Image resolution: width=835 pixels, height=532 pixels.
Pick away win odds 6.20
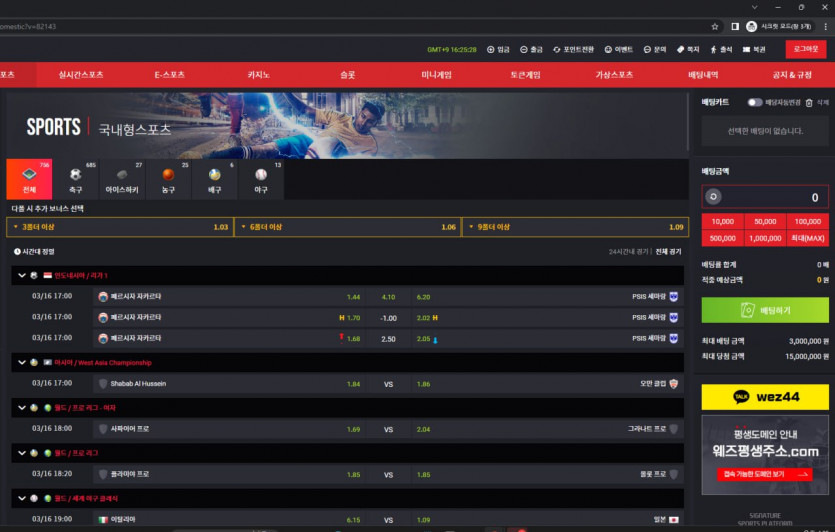point(423,297)
